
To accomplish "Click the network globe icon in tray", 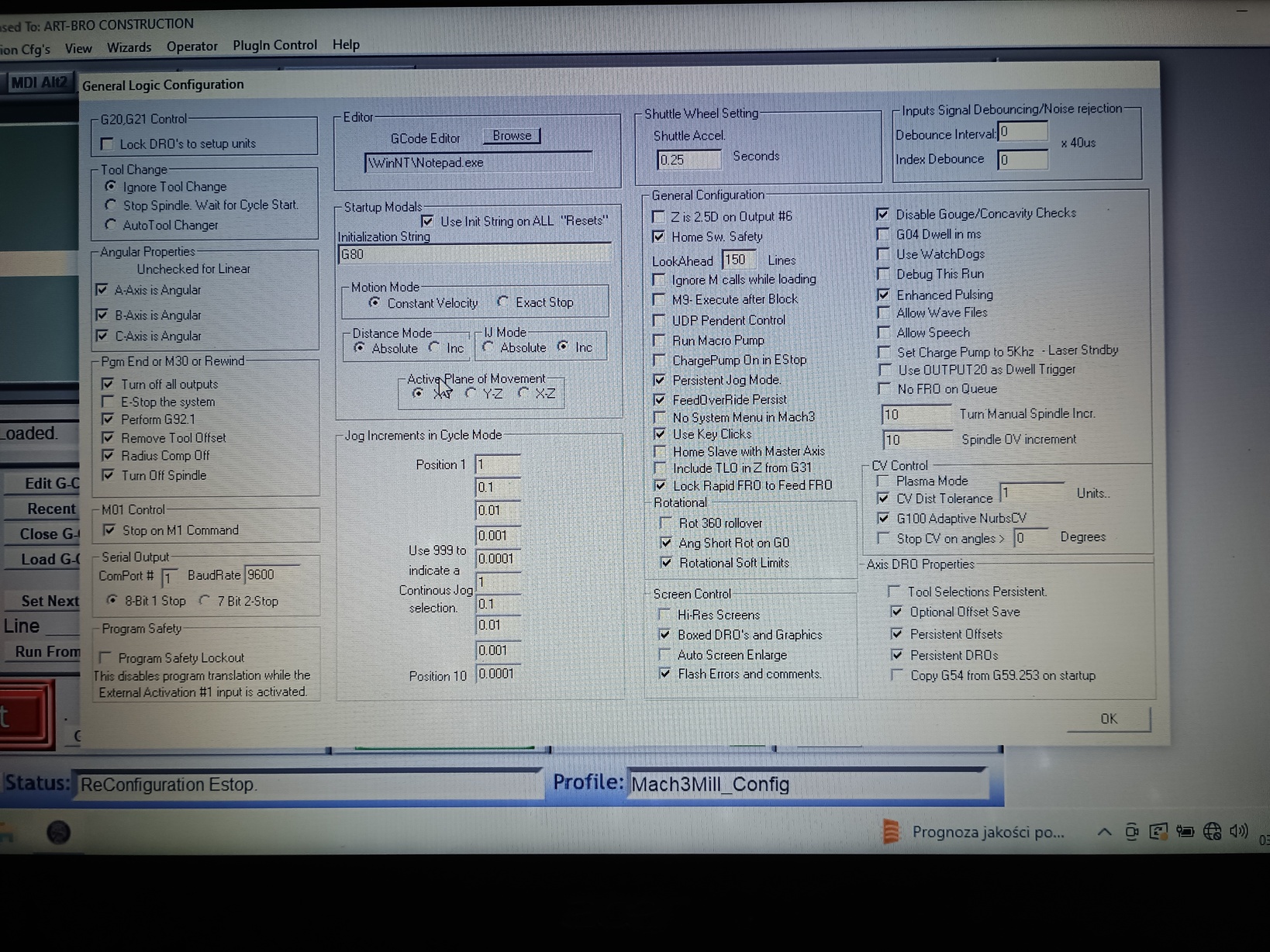I will [x=1212, y=832].
